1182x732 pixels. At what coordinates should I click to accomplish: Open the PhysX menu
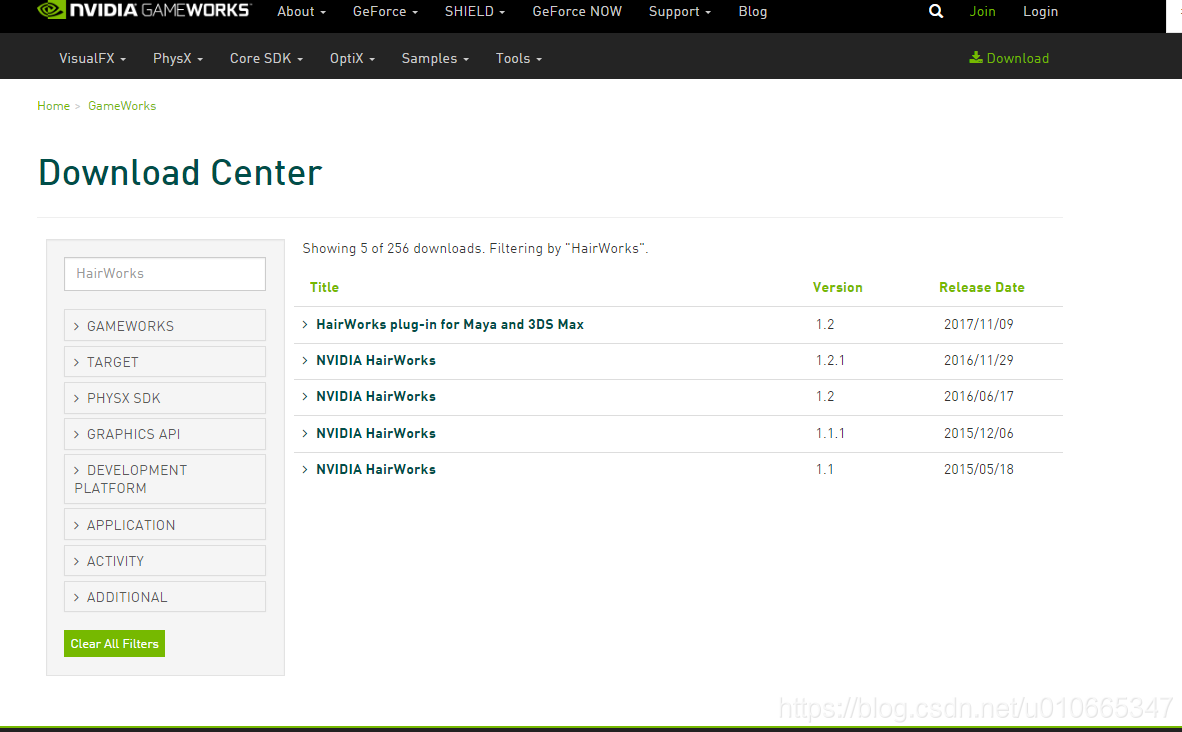point(178,58)
